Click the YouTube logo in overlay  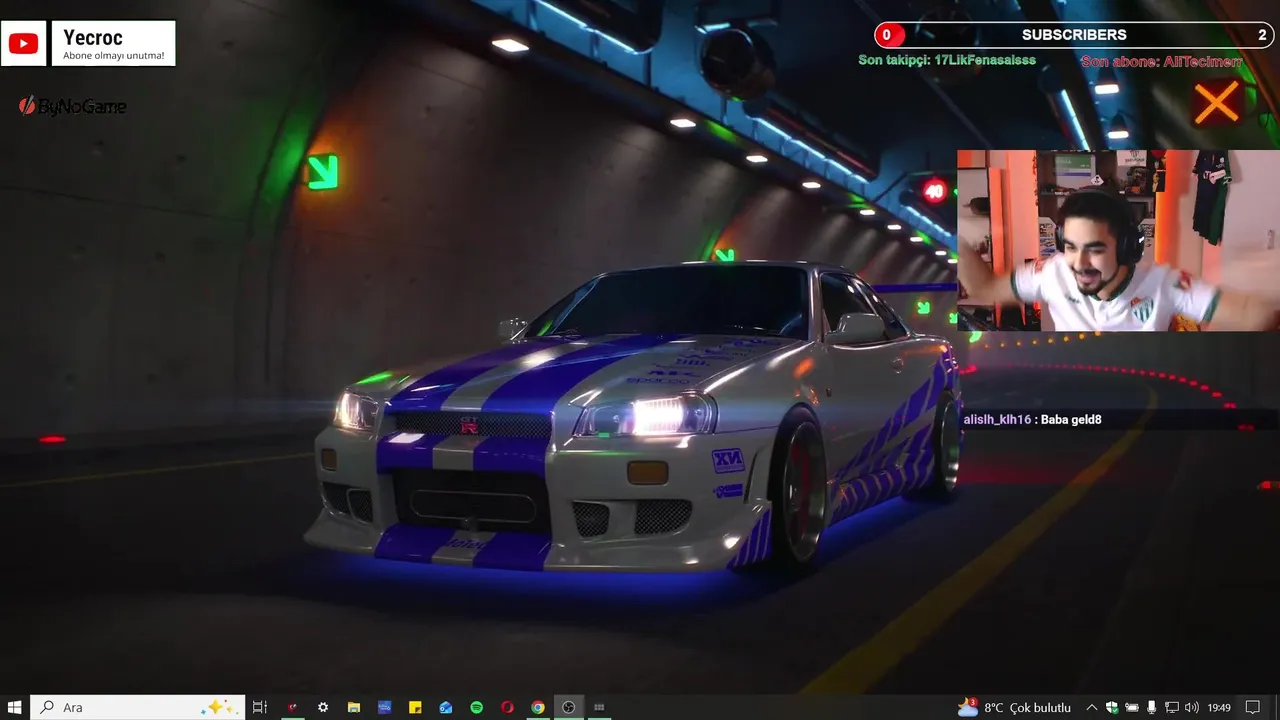point(23,44)
